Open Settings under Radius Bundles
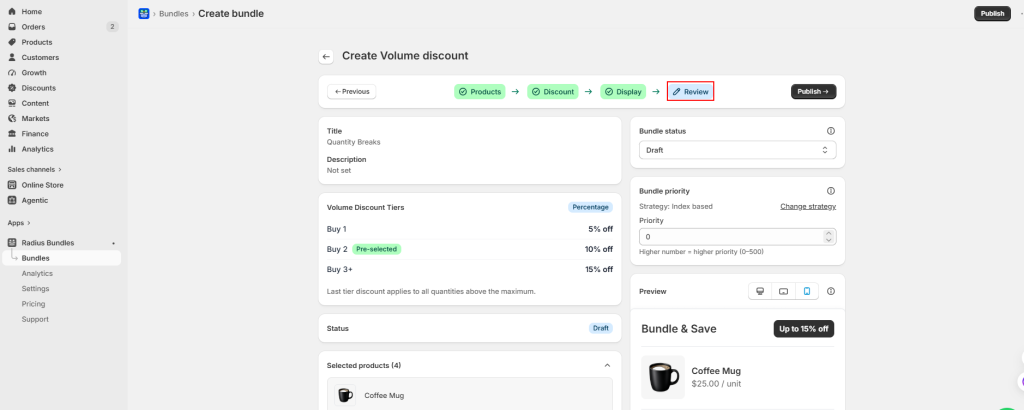The image size is (1024, 410). [35, 289]
